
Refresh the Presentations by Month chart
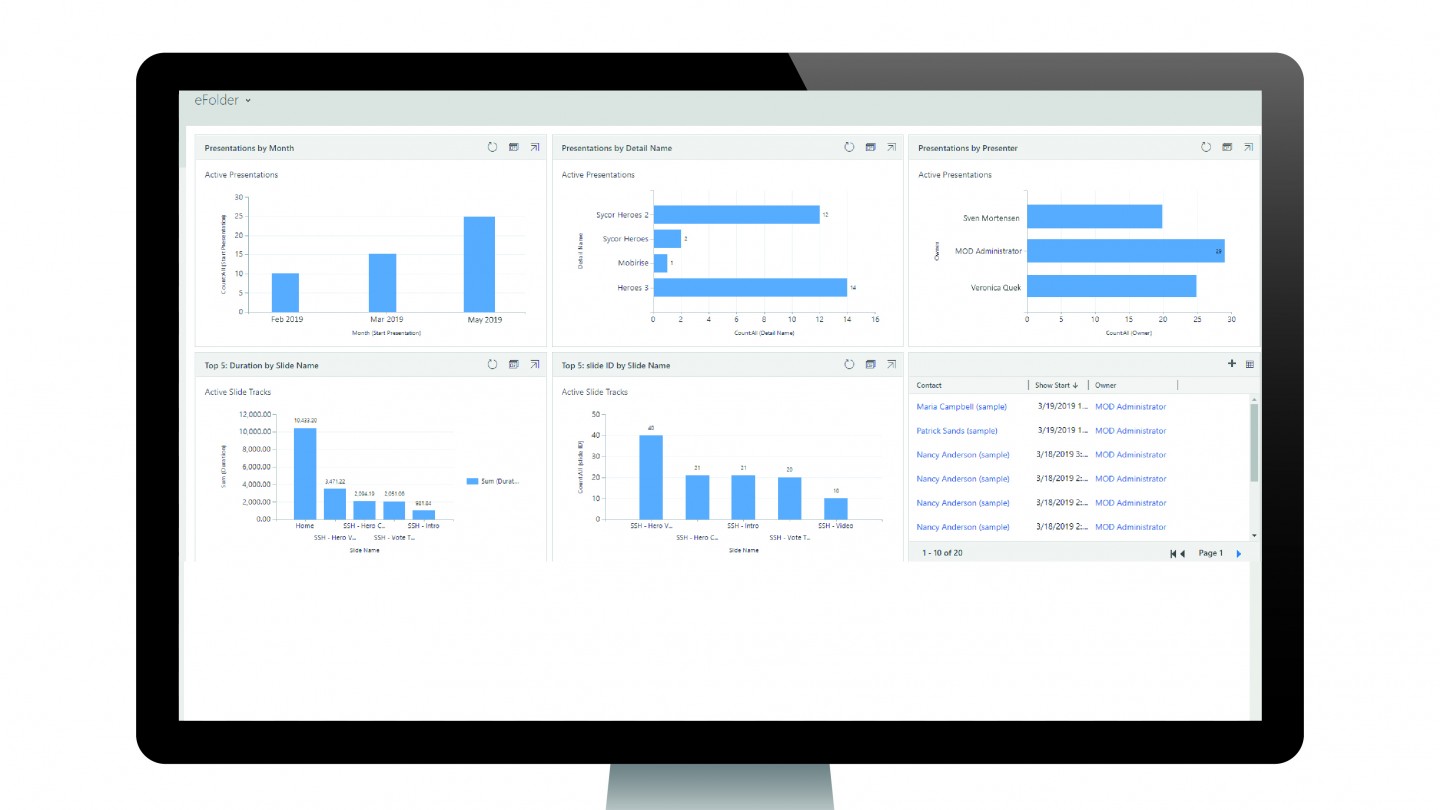[x=492, y=147]
